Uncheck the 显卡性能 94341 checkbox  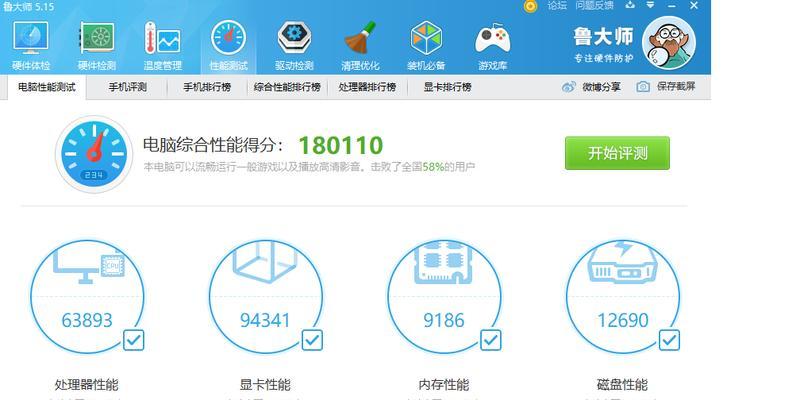[312, 340]
